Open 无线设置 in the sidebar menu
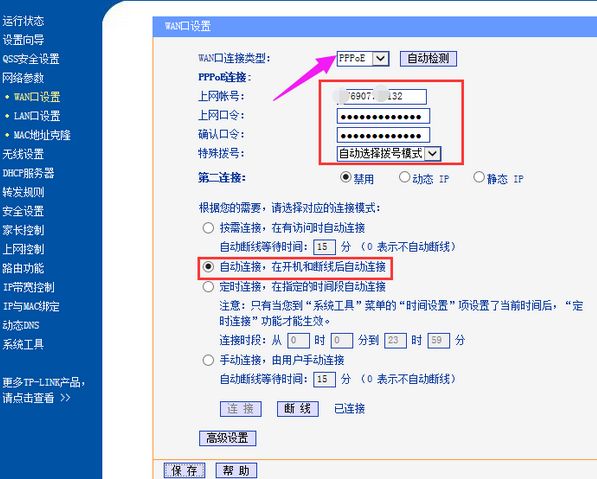 click(23, 154)
